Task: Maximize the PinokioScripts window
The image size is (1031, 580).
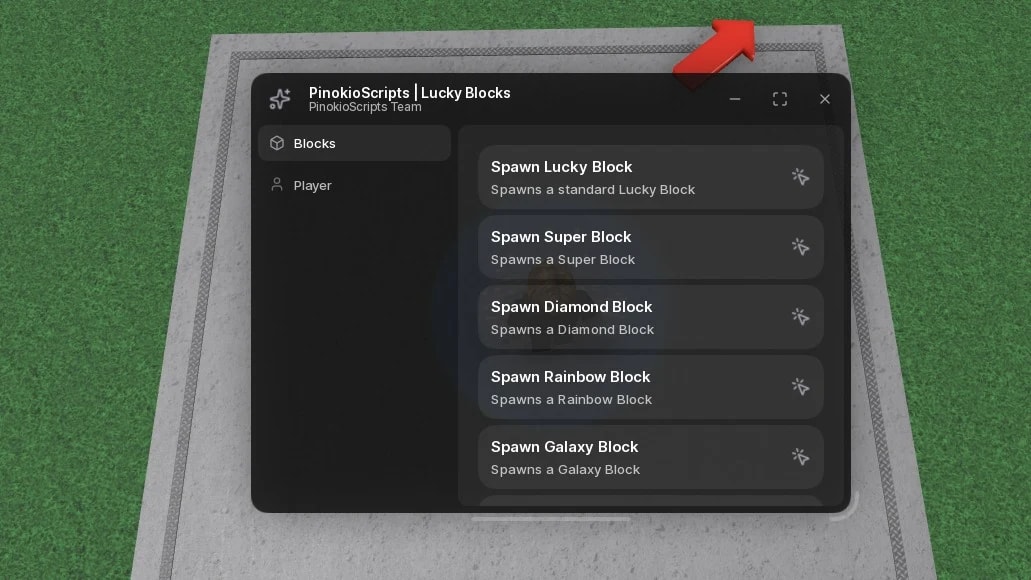Action: [780, 99]
